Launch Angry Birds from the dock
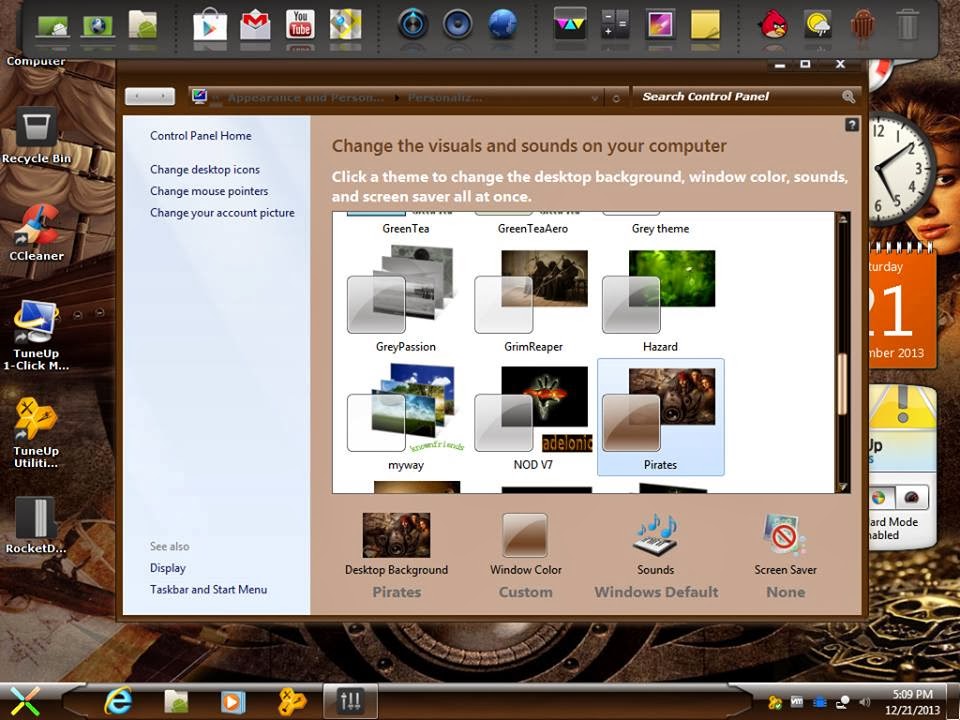Image resolution: width=960 pixels, height=720 pixels. tap(773, 24)
